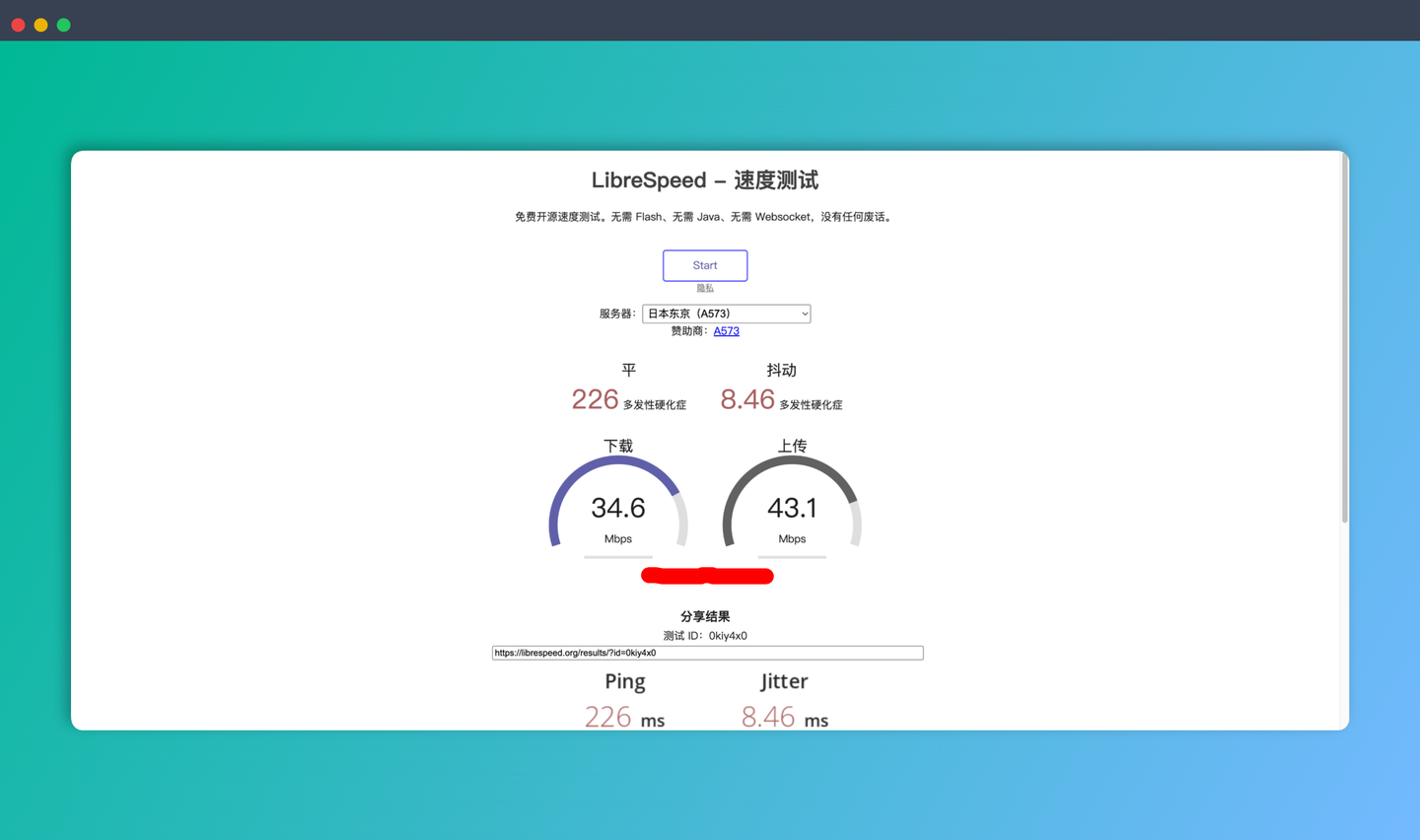Click the progress bar under the download gauge

tap(617, 558)
